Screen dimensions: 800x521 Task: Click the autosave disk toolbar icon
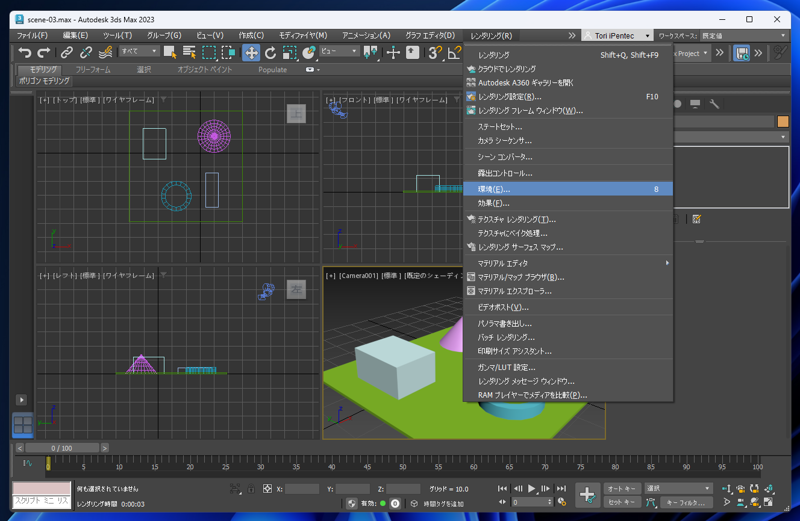(x=741, y=53)
